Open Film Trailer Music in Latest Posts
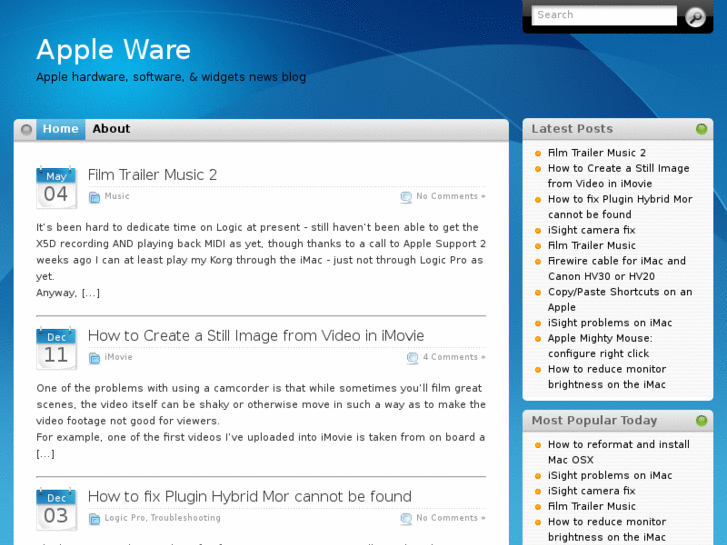Screen dimensions: 727x545 (592, 246)
